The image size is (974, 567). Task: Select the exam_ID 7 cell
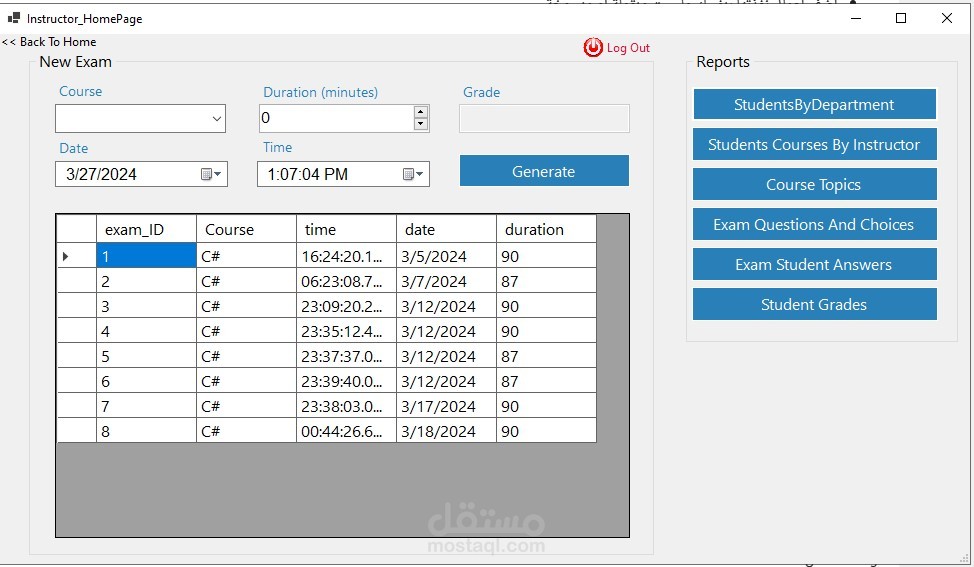147,406
